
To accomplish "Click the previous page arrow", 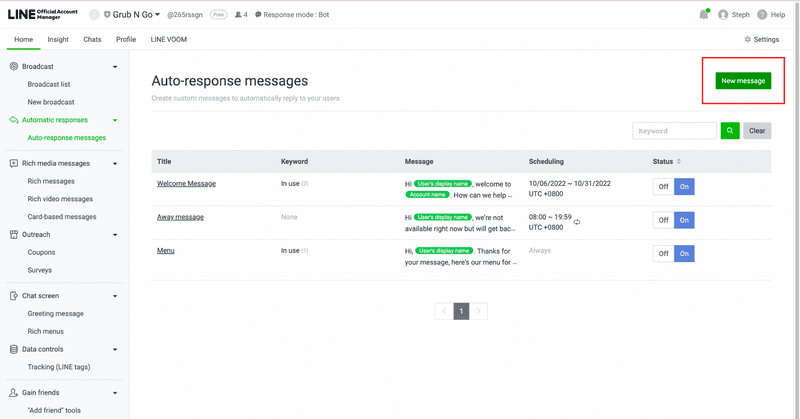I will [x=444, y=311].
